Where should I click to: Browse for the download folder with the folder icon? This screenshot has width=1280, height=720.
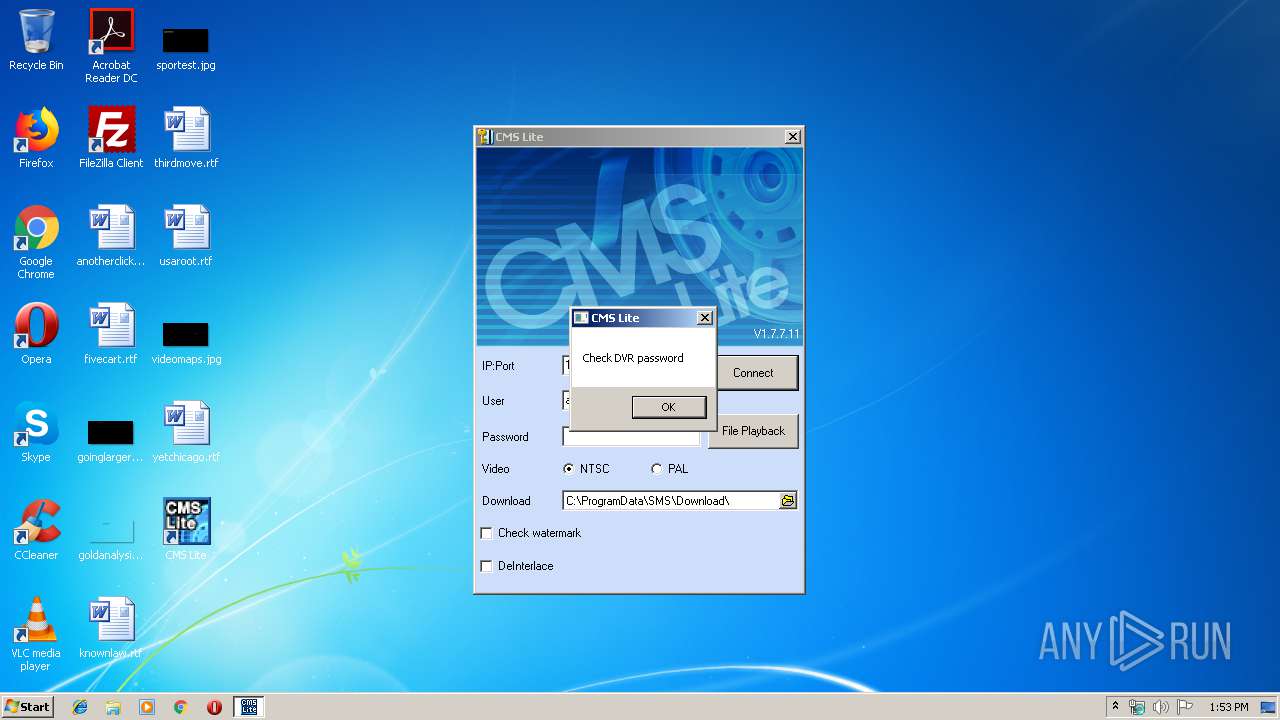tap(788, 501)
